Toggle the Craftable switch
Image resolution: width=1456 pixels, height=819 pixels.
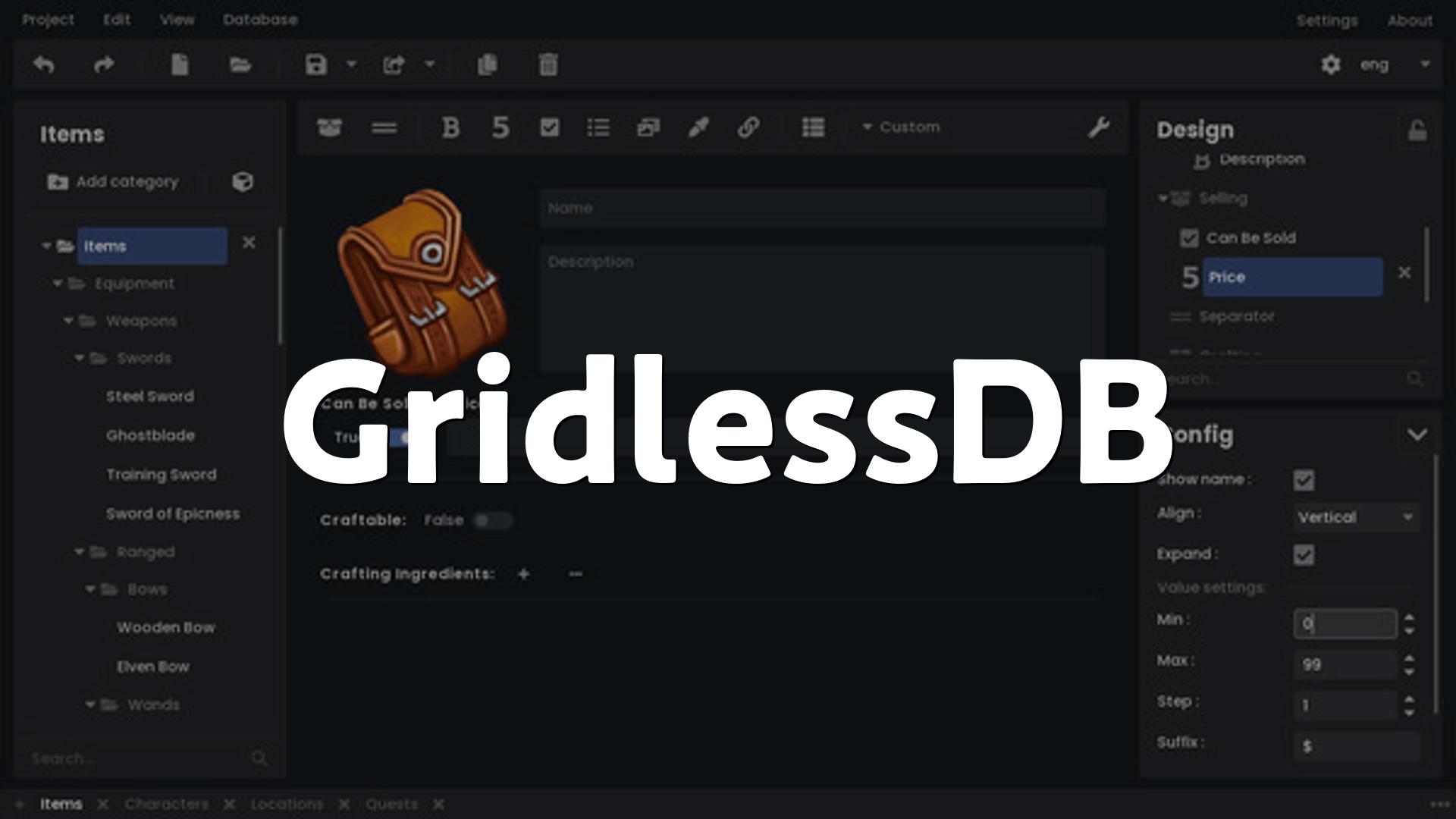click(x=492, y=520)
